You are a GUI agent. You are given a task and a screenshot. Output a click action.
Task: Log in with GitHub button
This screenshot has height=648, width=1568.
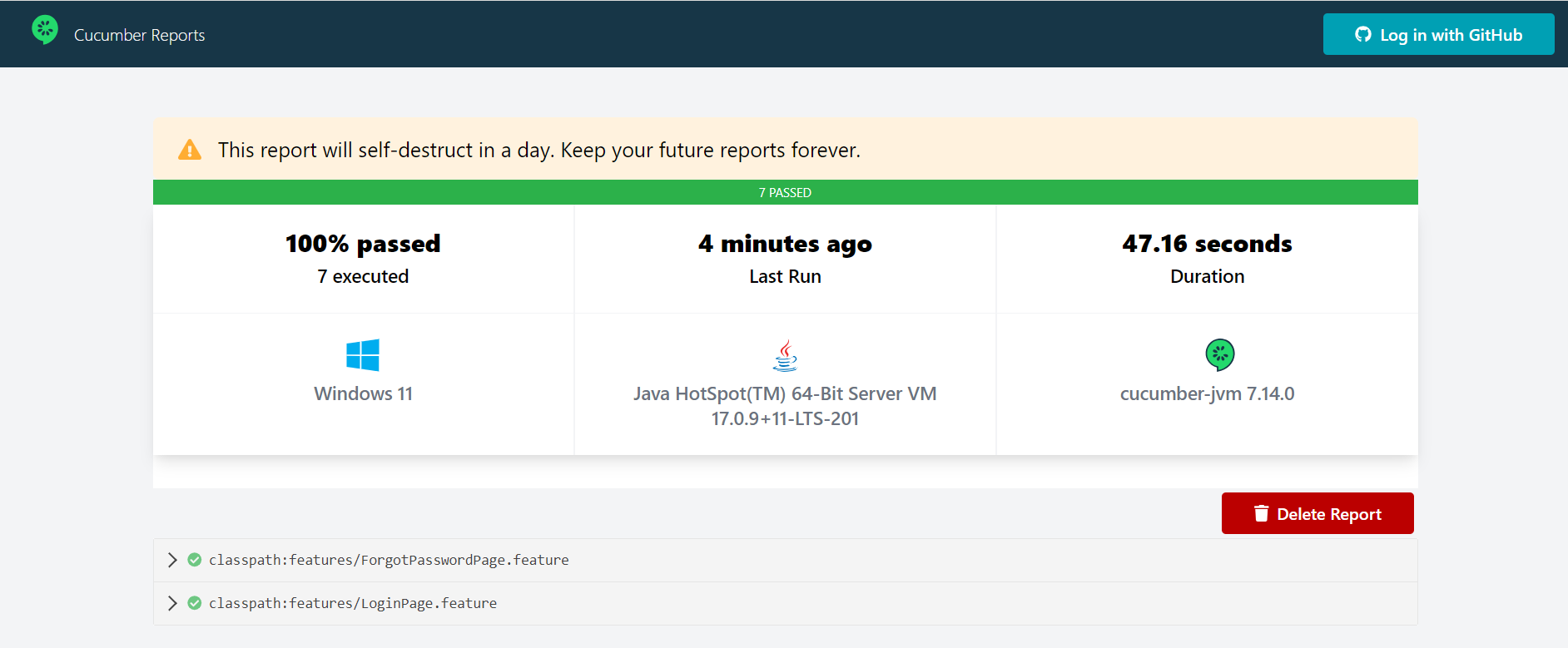pyautogui.click(x=1438, y=34)
